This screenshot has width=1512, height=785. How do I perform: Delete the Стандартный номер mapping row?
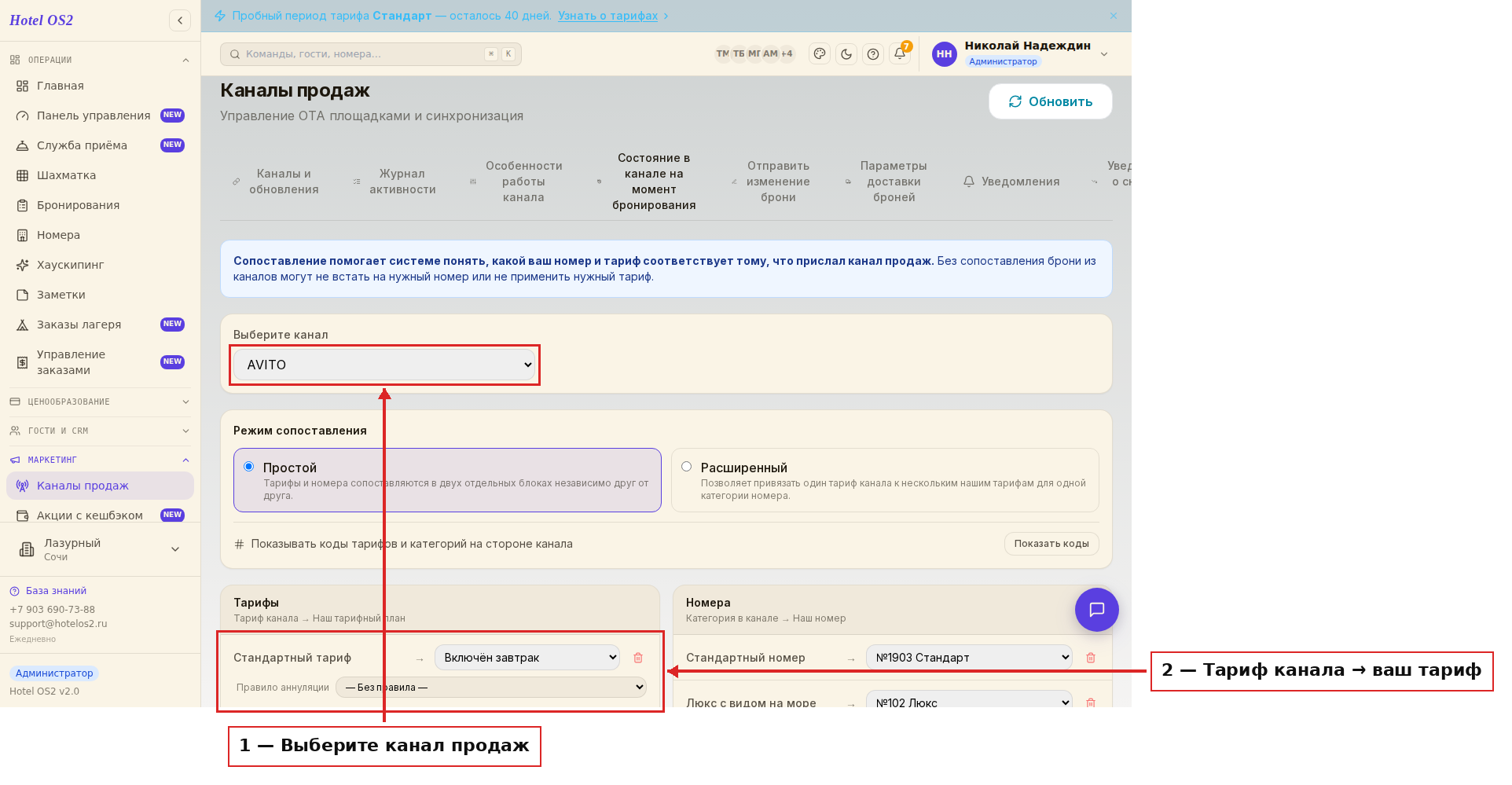click(x=1091, y=658)
